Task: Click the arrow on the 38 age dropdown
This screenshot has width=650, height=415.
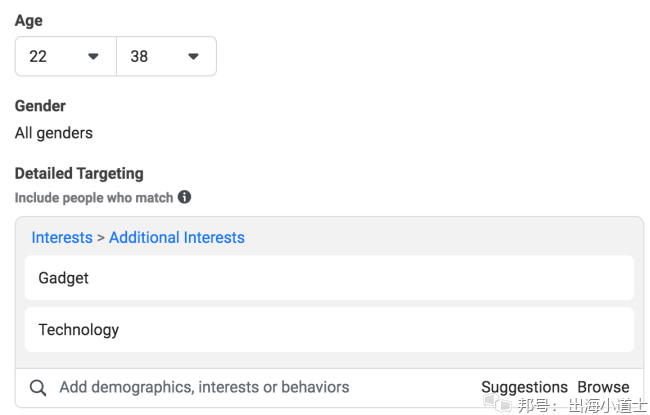Action: [193, 57]
